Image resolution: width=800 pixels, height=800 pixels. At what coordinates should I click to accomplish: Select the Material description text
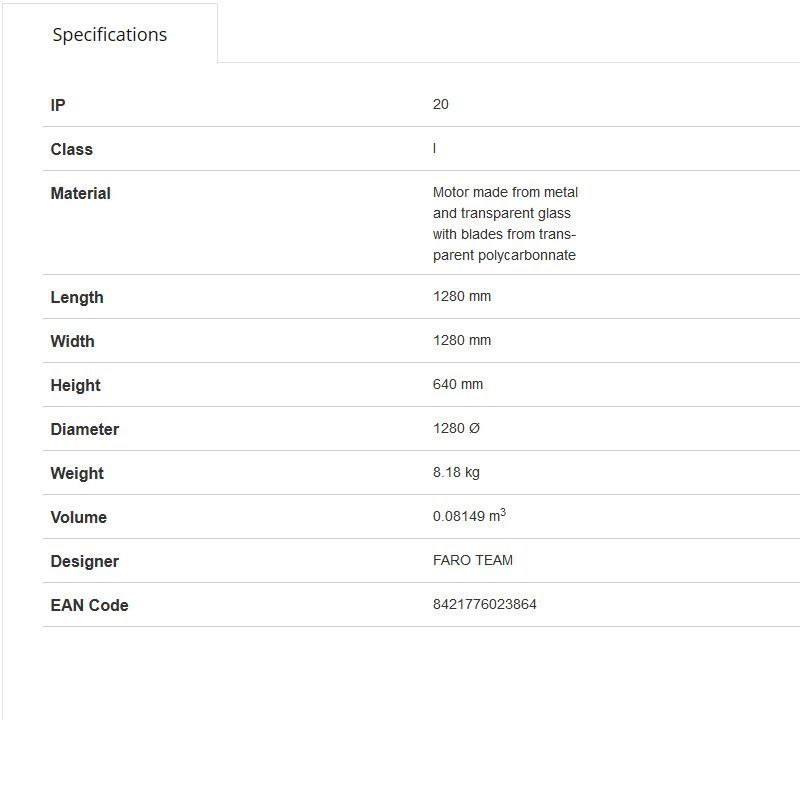coord(505,223)
